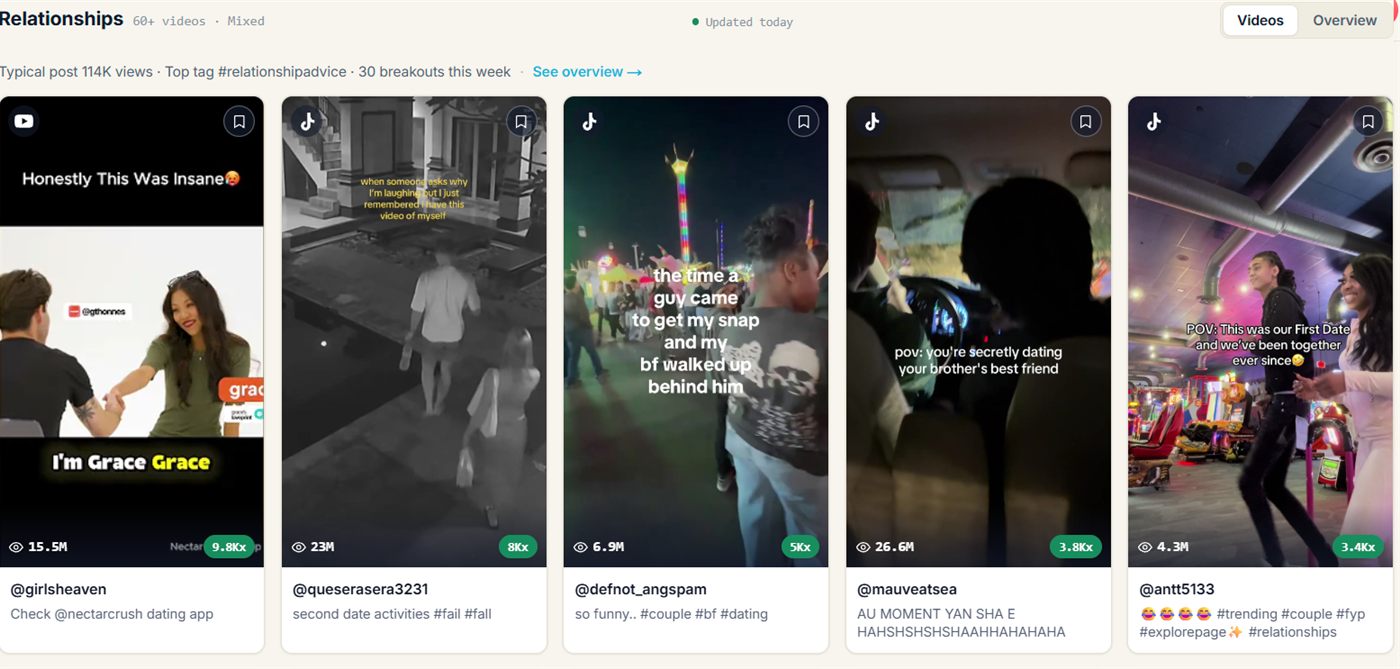The height and width of the screenshot is (669, 1400).
Task: Click the 3.4Kx breakout badge
Action: [x=1358, y=547]
